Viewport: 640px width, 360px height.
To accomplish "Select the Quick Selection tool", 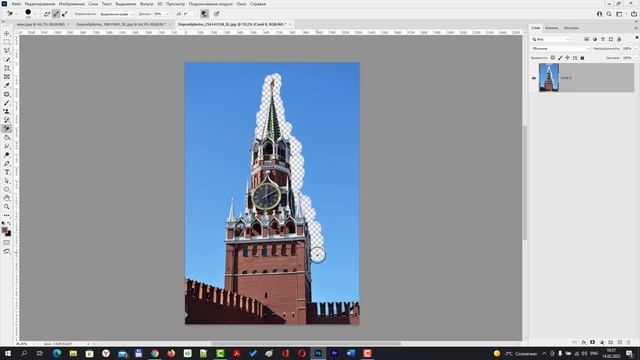I will pos(7,60).
